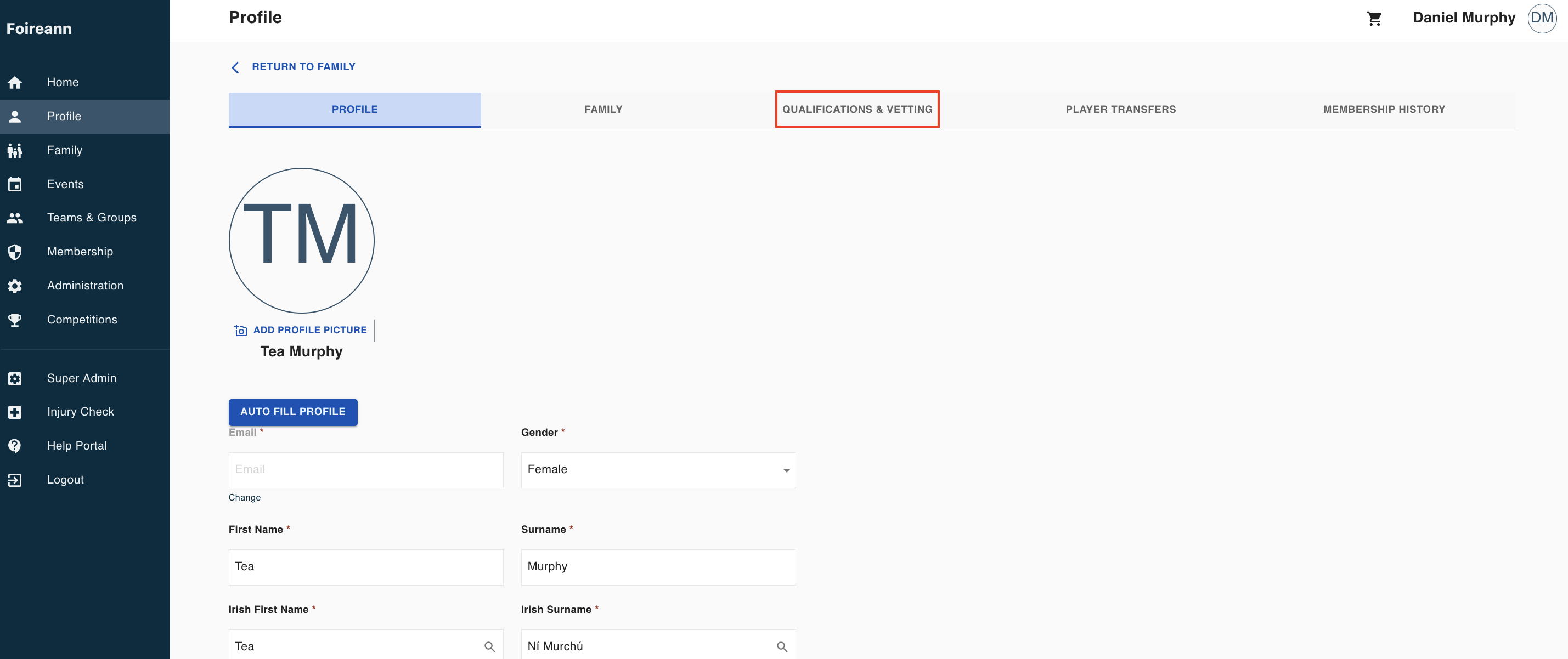
Task: Click the Help Portal question mark icon
Action: pos(15,446)
